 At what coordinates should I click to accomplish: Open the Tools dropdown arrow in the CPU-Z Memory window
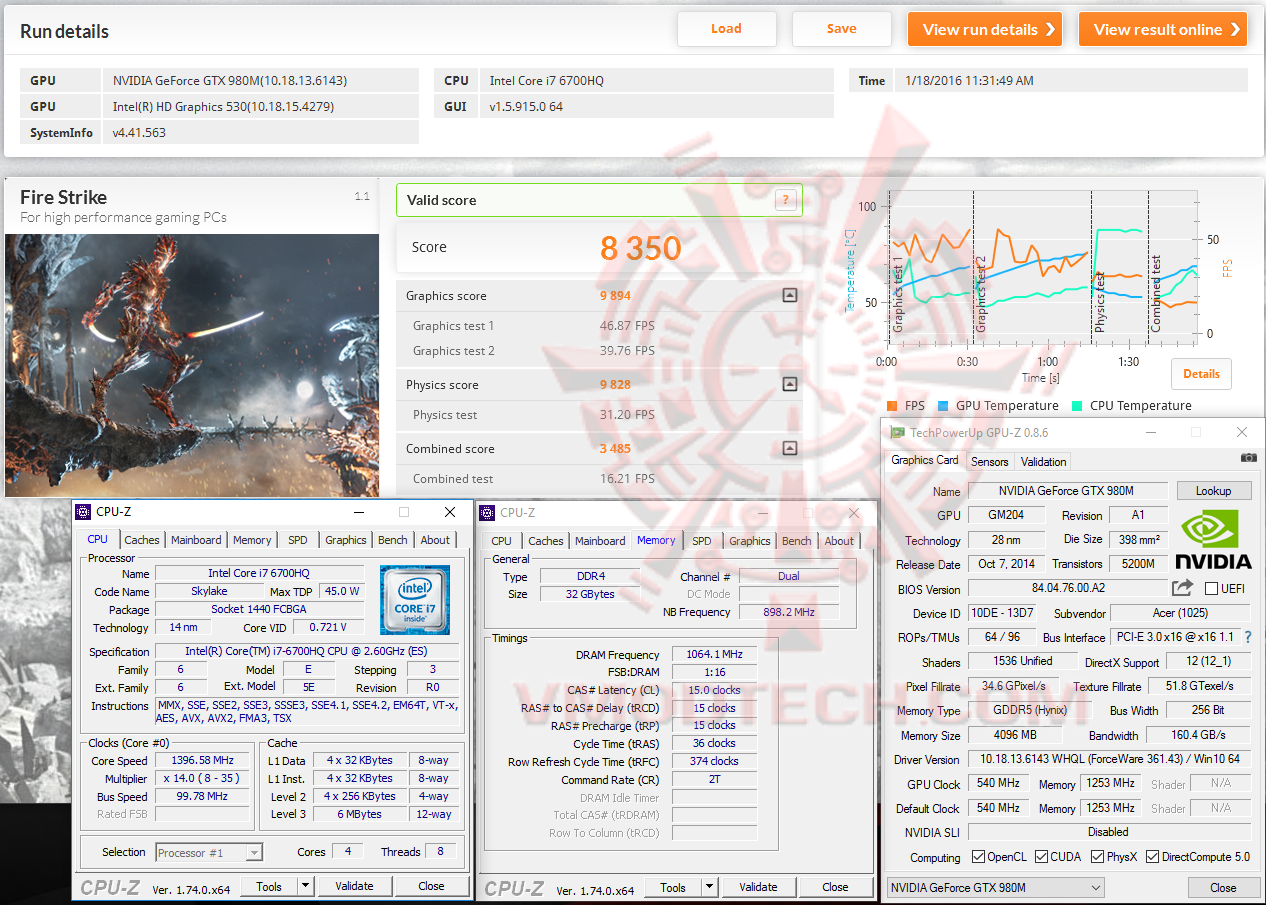pyautogui.click(x=709, y=887)
